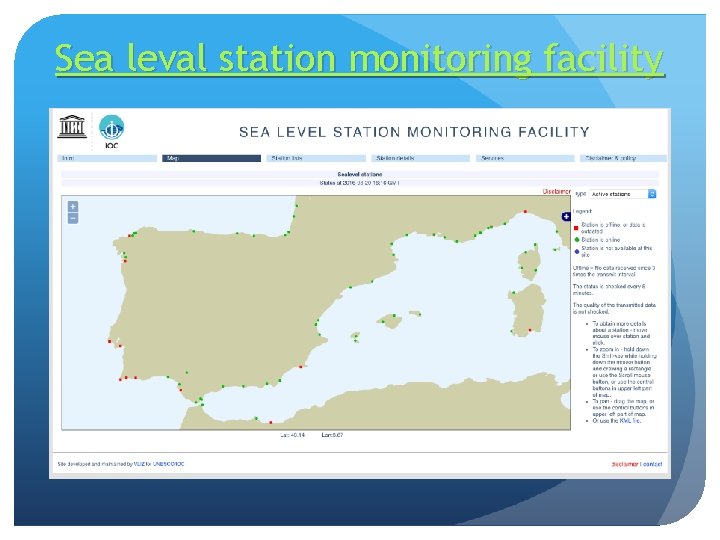Click the UNESCO temple logo

click(72, 126)
